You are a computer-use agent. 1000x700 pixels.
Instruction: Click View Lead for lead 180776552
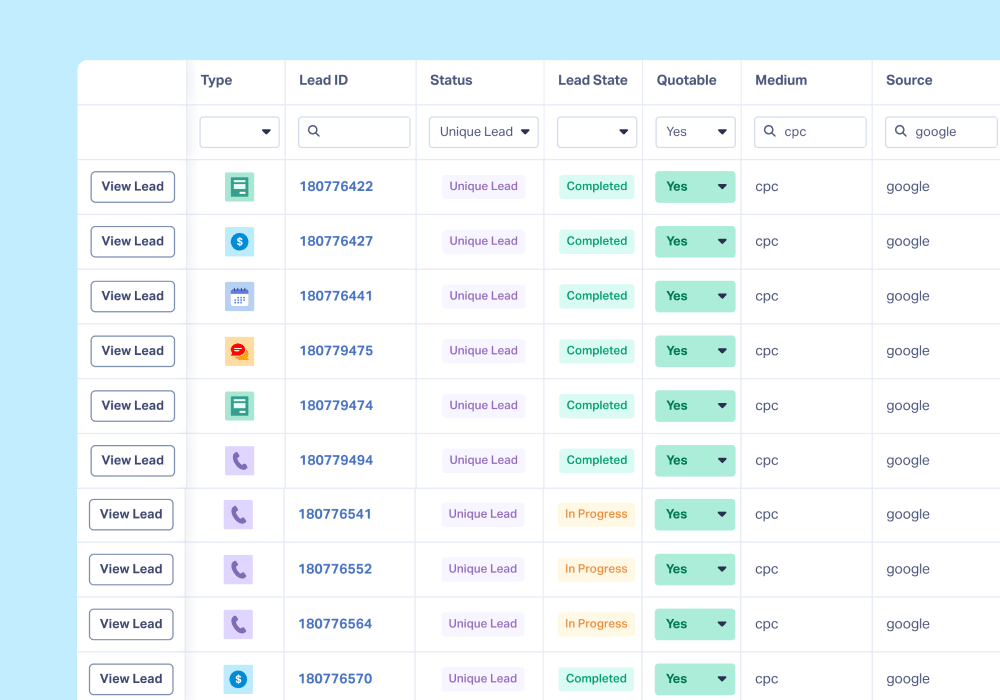coord(131,569)
